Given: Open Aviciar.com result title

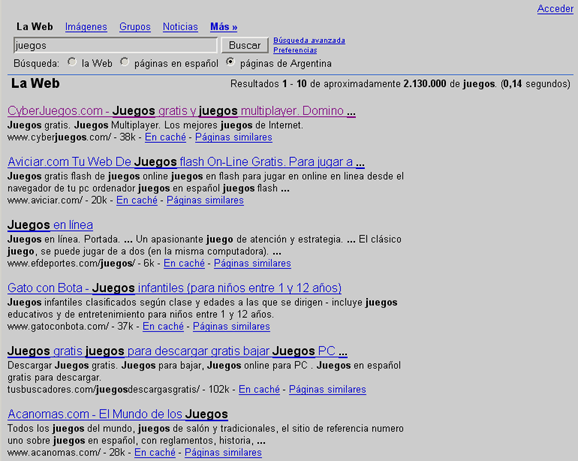Looking at the screenshot, I should (186, 162).
